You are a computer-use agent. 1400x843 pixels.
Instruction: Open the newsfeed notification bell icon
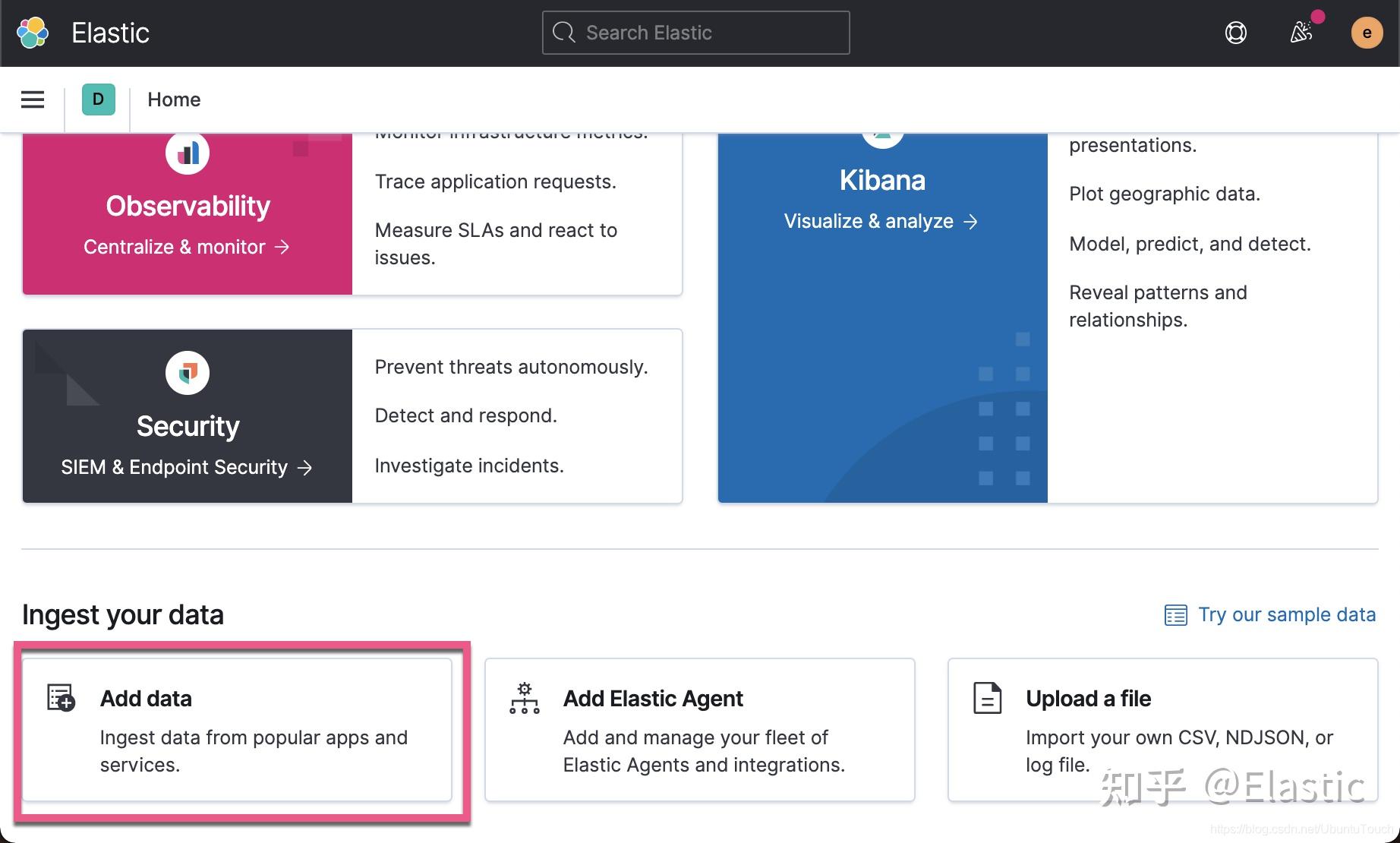coord(1303,33)
